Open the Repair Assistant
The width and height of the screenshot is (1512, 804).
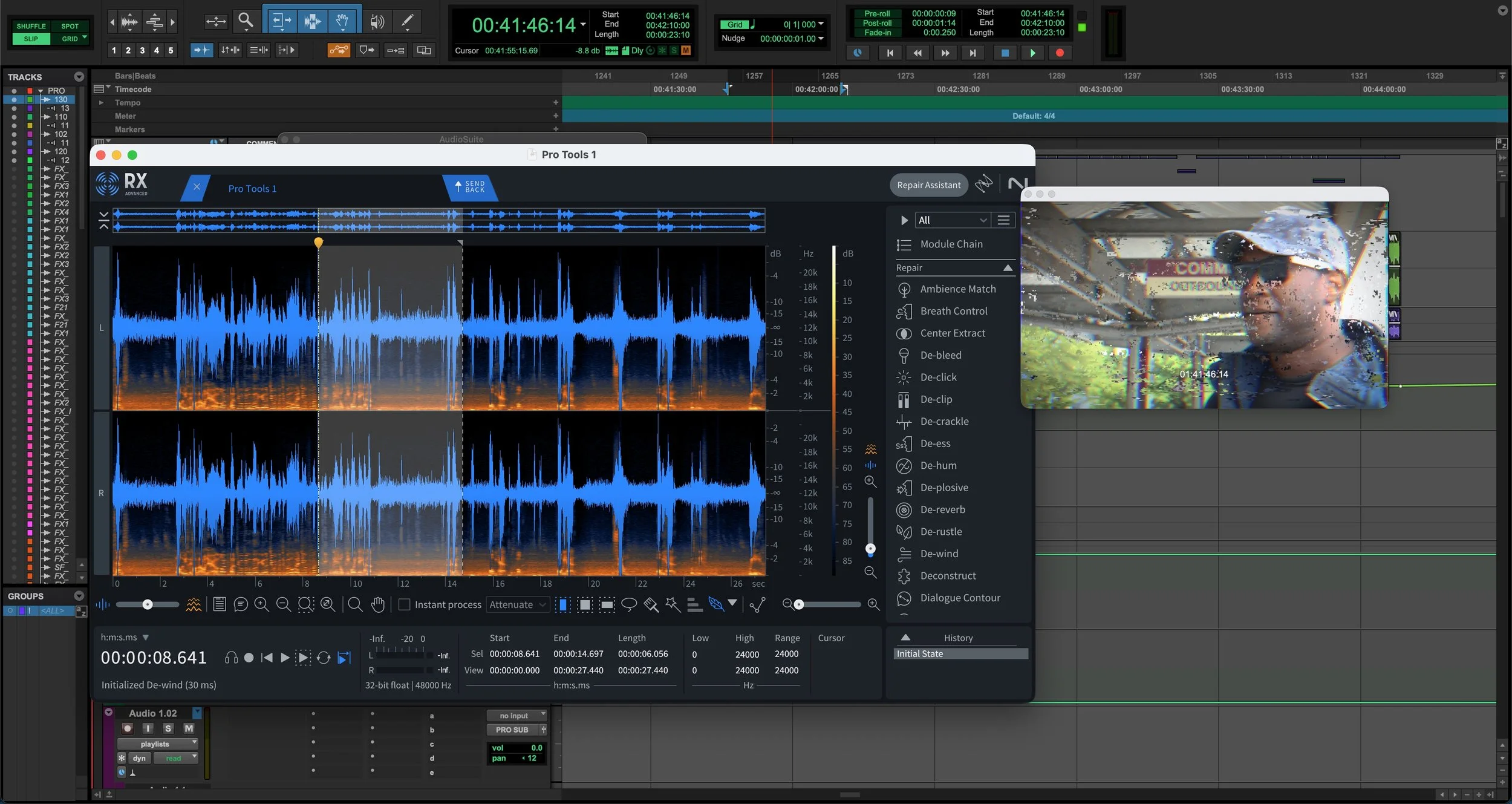tap(928, 185)
